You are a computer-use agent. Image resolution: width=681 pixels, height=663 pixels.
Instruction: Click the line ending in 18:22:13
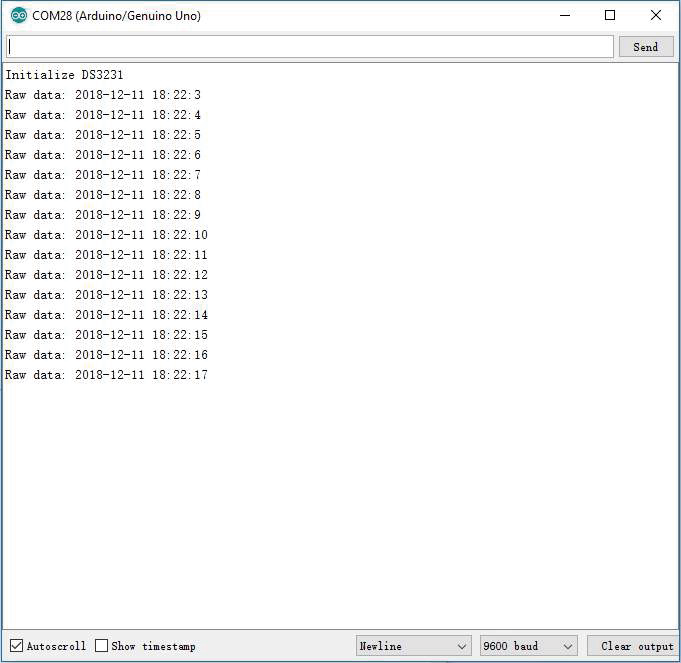point(106,294)
